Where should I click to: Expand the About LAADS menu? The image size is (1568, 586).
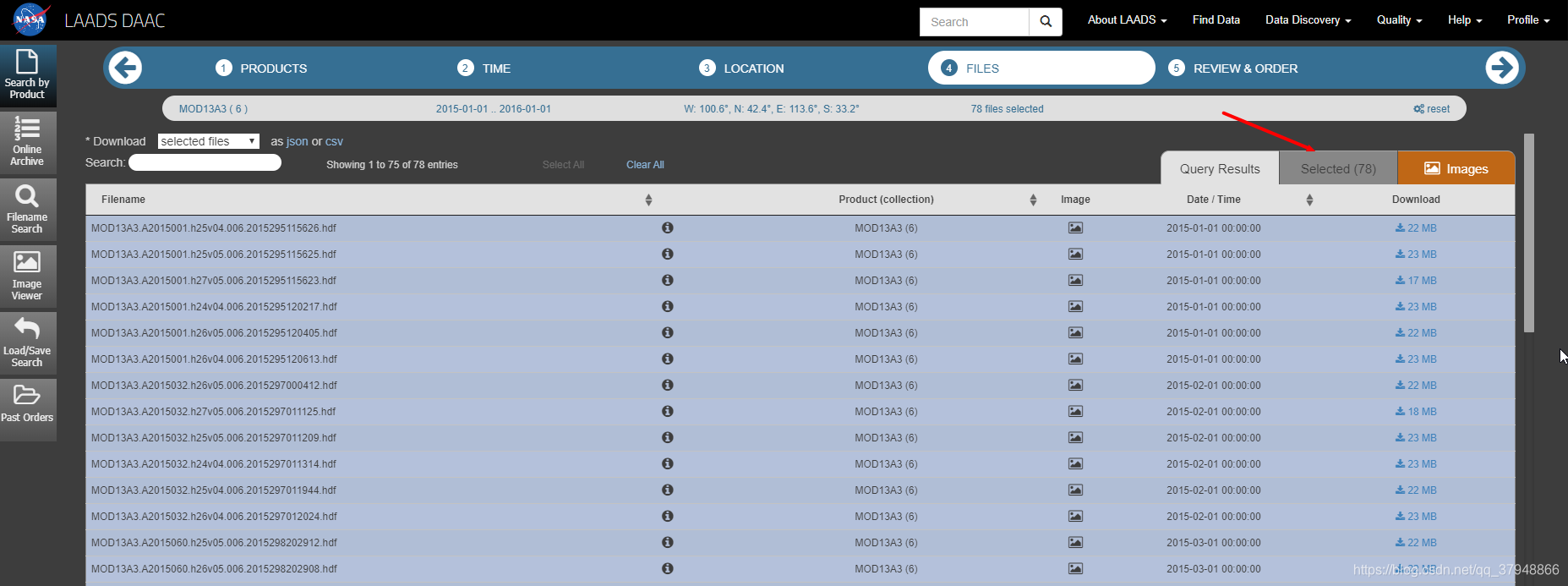click(1127, 19)
